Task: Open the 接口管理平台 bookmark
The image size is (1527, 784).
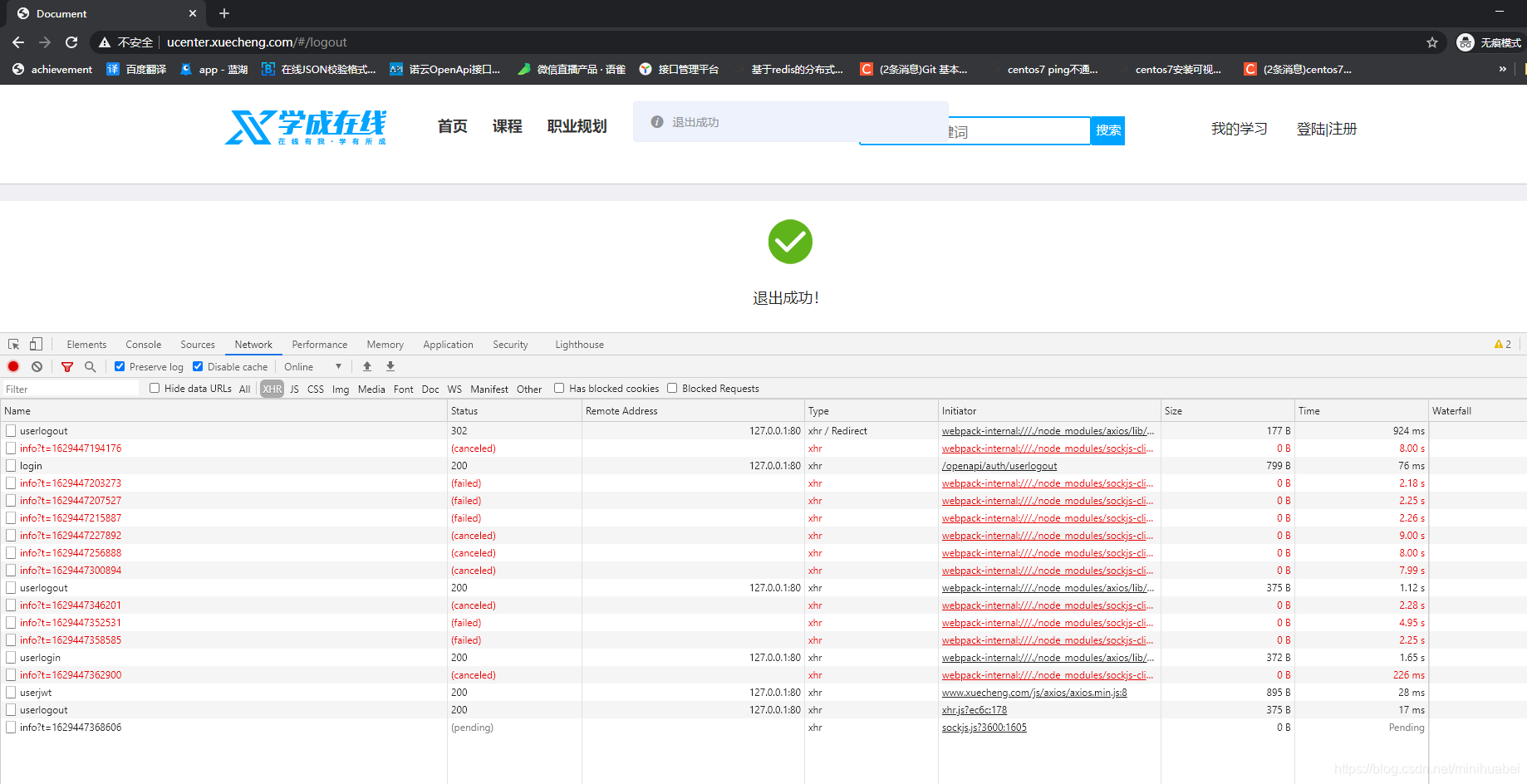Action: tap(679, 70)
